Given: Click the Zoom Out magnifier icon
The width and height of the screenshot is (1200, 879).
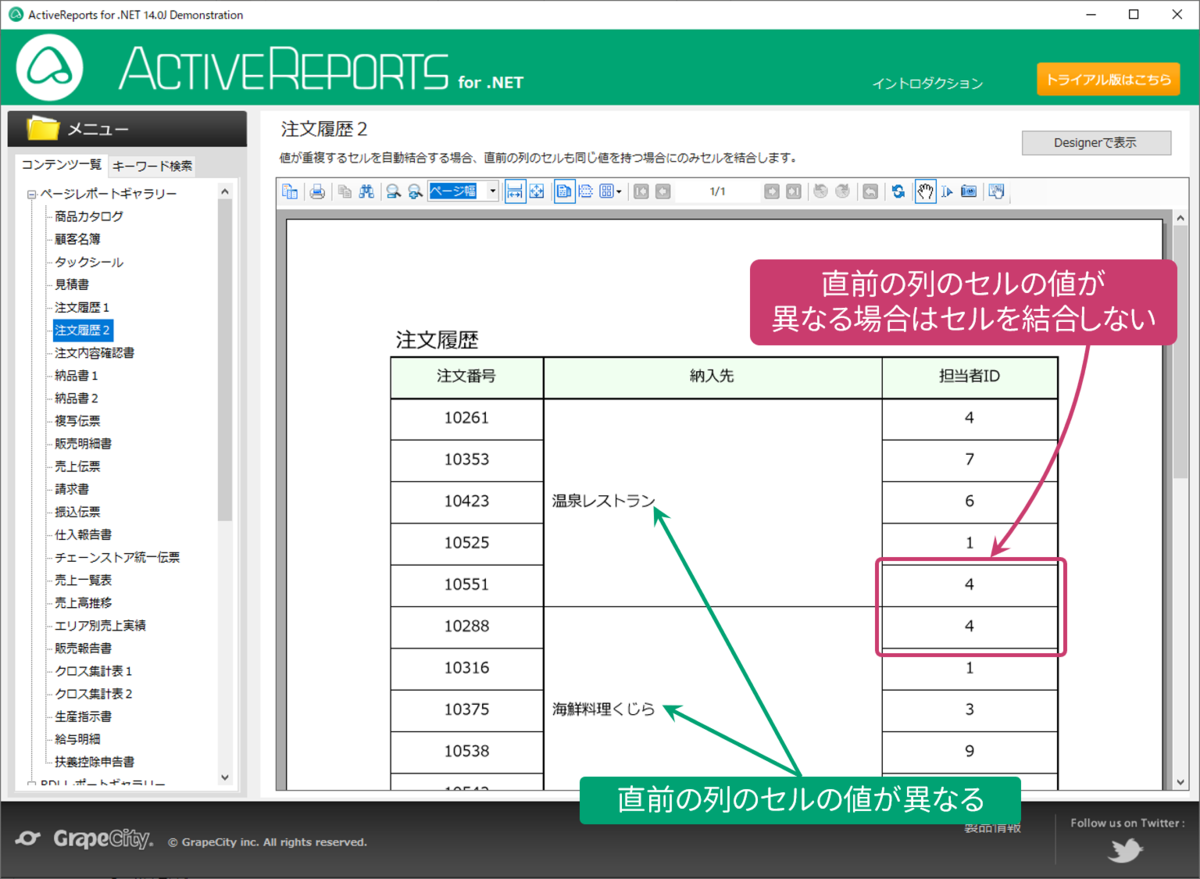Looking at the screenshot, I should 393,191.
